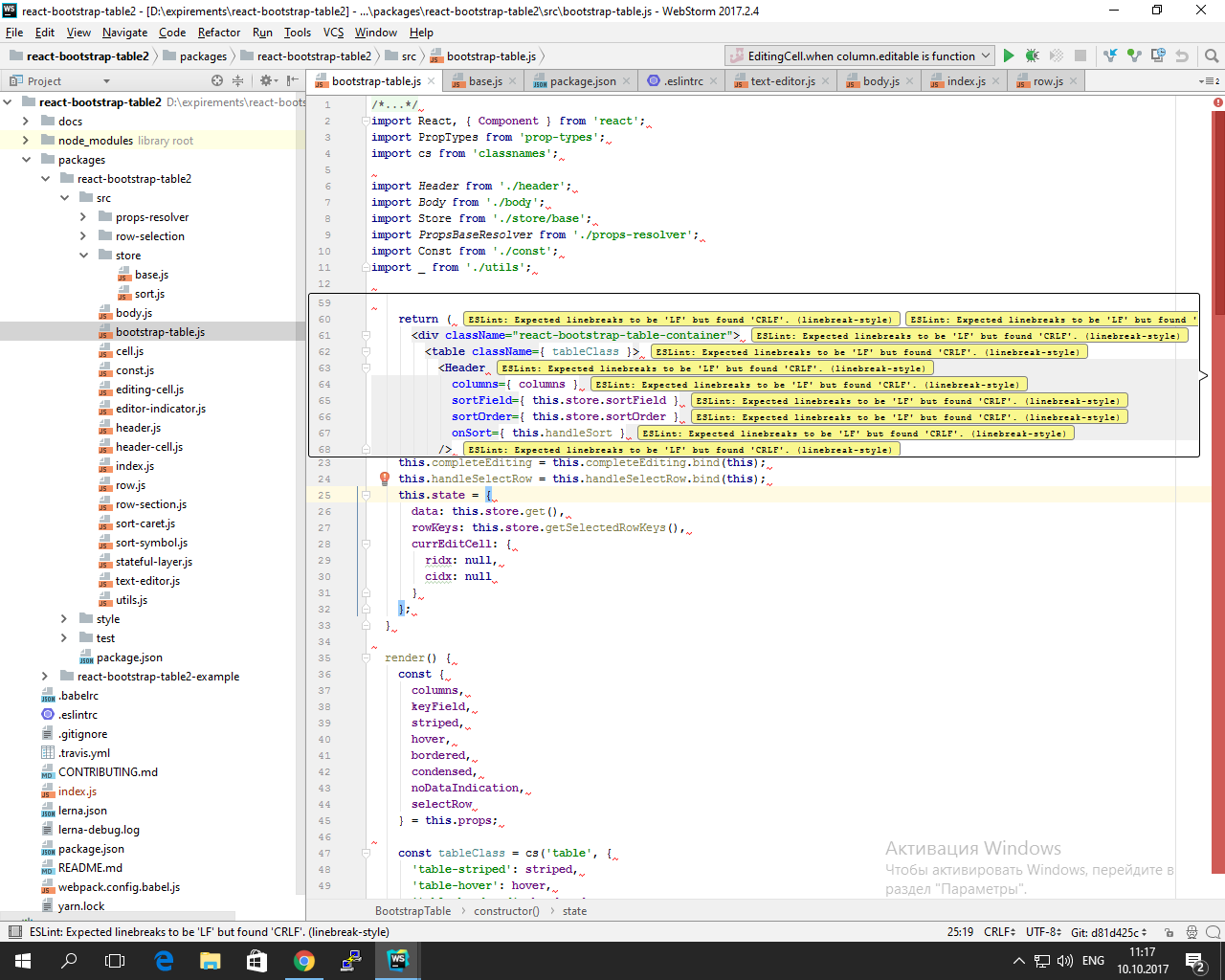Open the Windows Action Center

coord(1194,961)
